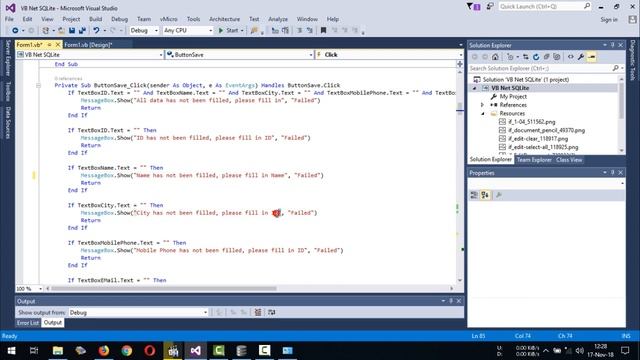Open the Server Explorer side tab

point(8,58)
